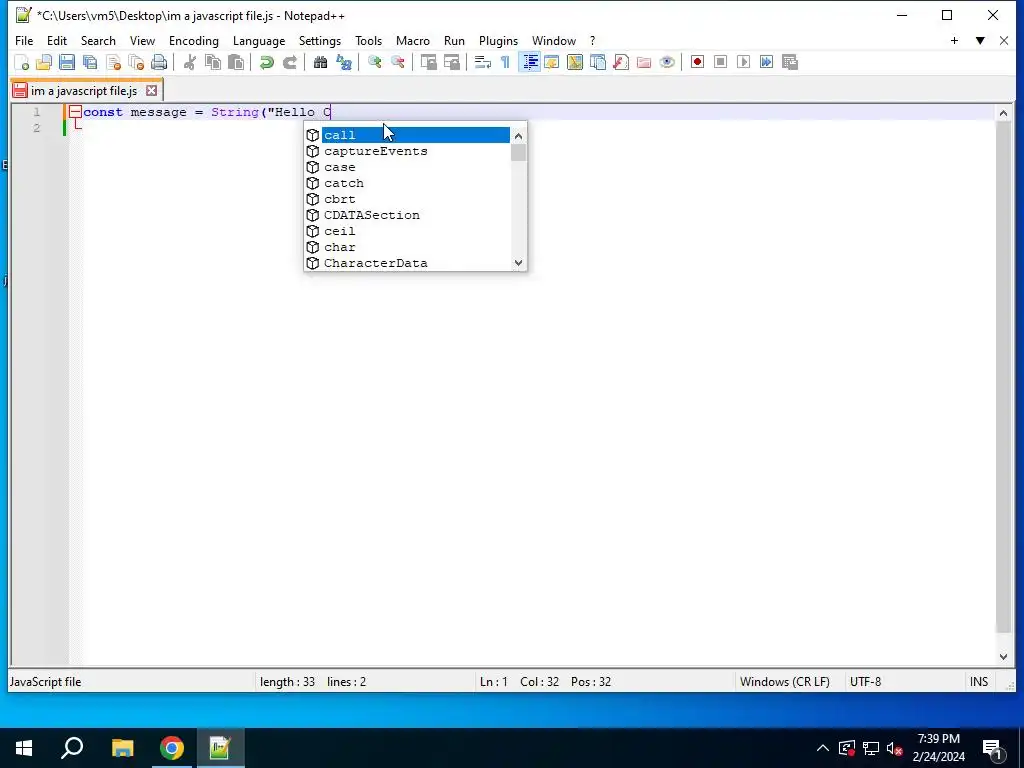The height and width of the screenshot is (768, 1024).
Task: Save the current file
Action: pyautogui.click(x=67, y=62)
